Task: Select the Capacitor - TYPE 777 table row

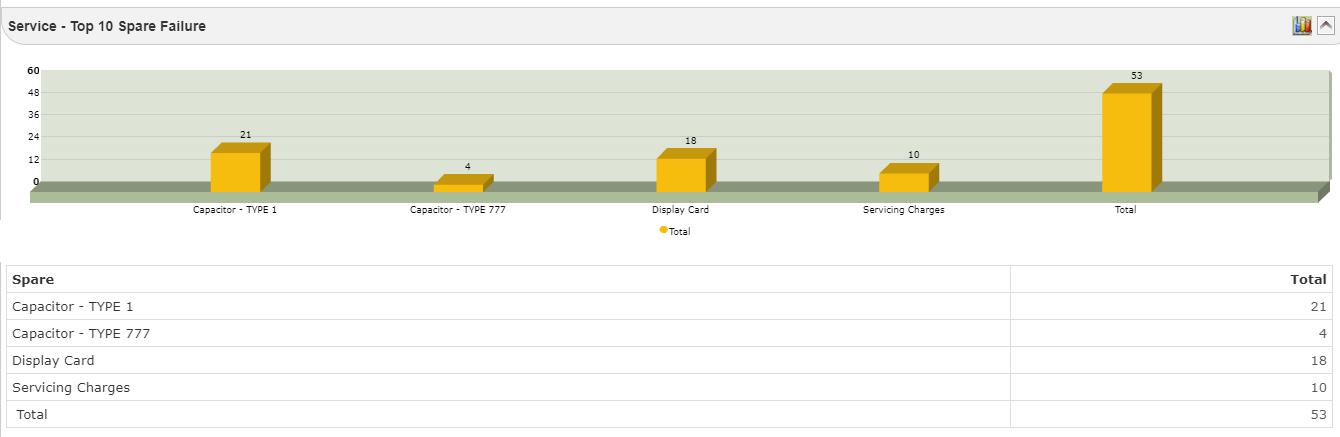Action: pyautogui.click(x=670, y=333)
